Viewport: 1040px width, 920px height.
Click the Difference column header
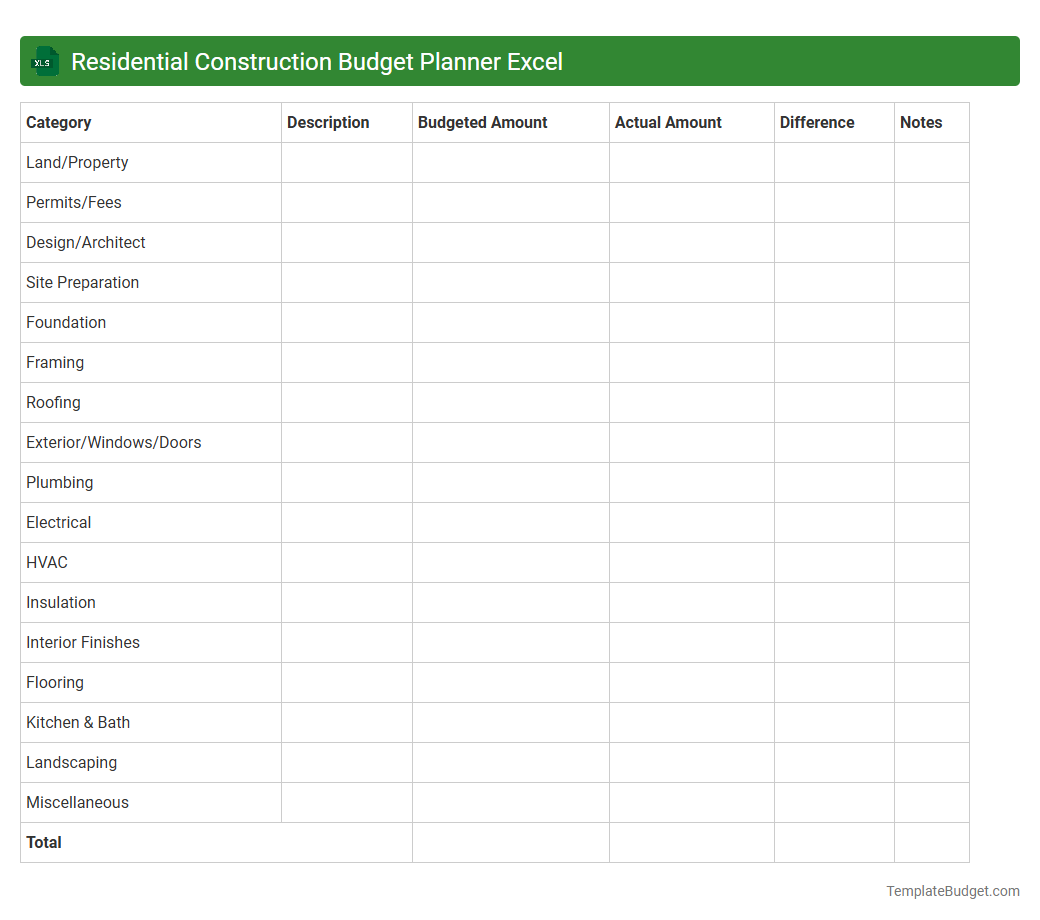[x=817, y=122]
